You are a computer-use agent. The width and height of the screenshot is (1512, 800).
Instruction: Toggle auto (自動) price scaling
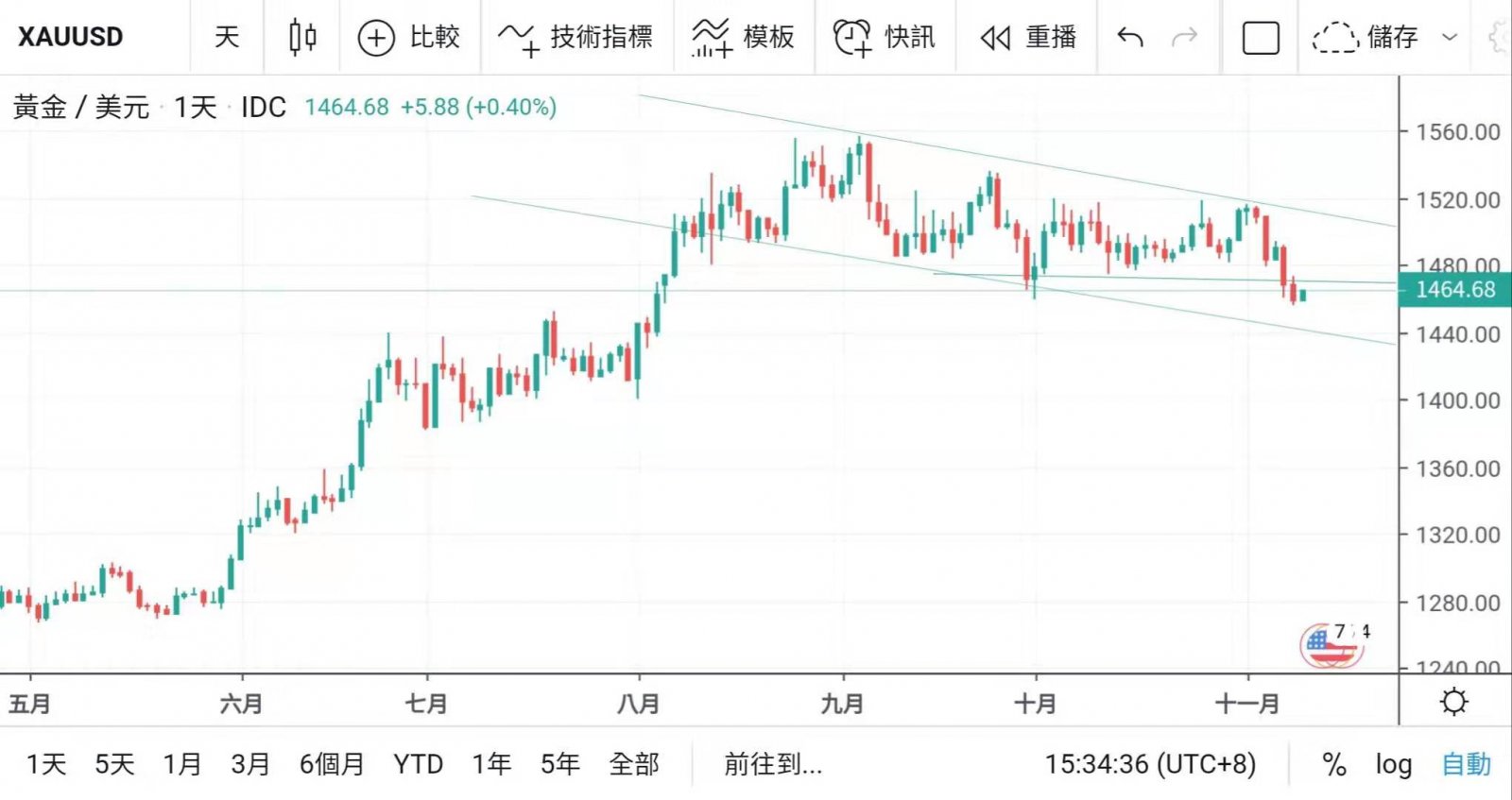point(1466,764)
